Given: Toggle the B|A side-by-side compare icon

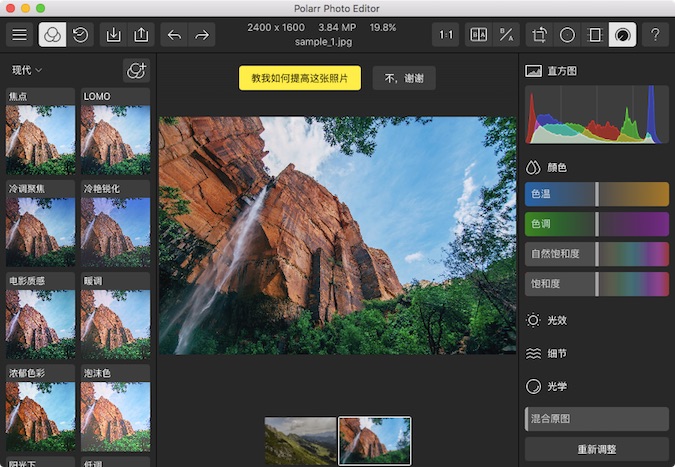Looking at the screenshot, I should click(x=479, y=34).
